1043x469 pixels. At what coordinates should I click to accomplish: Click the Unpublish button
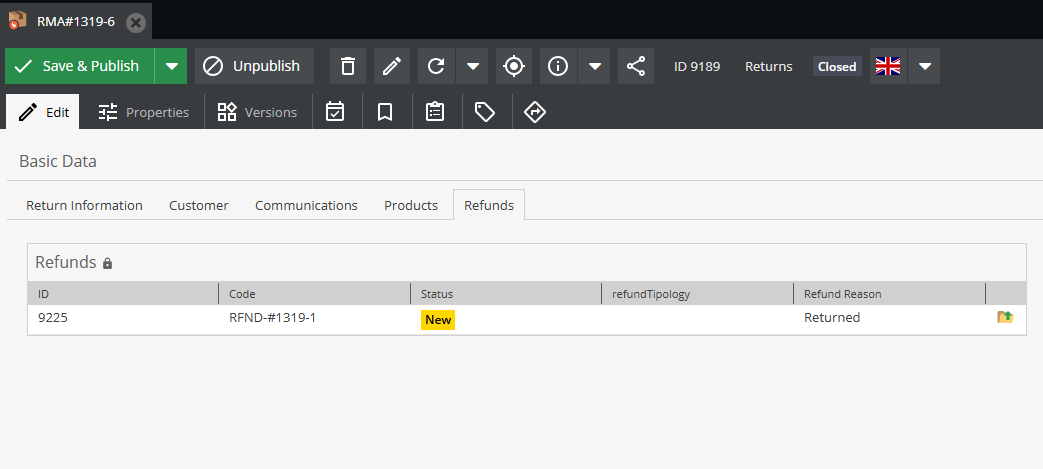coord(254,66)
